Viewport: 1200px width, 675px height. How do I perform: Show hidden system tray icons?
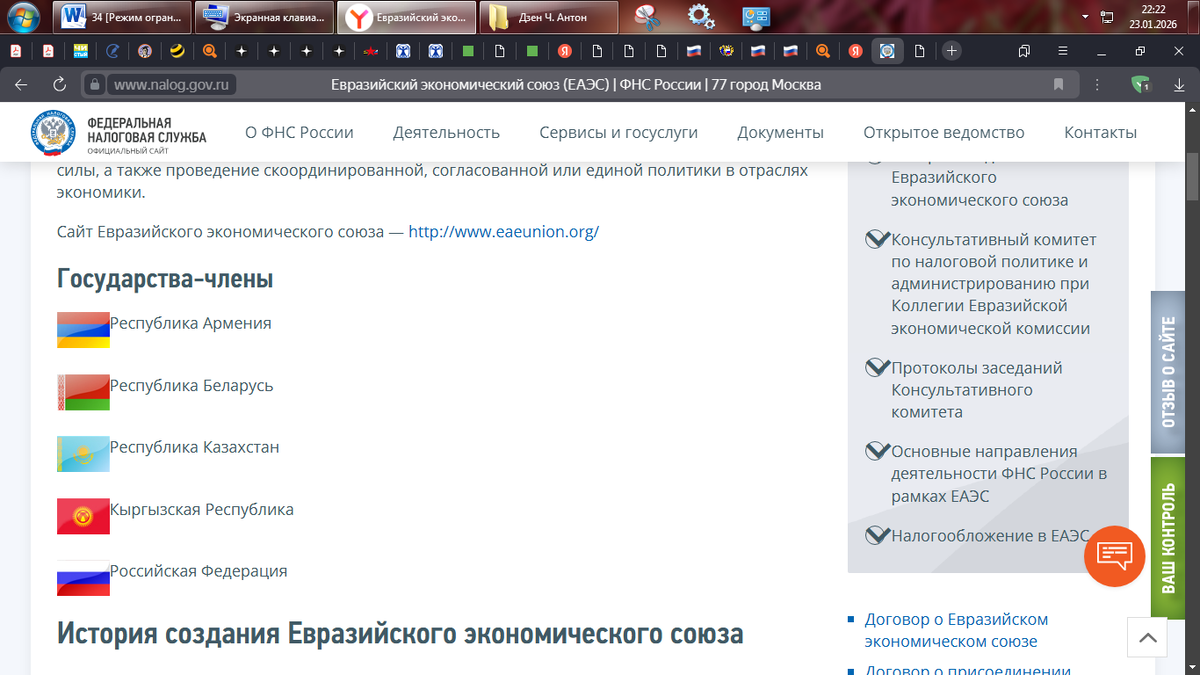point(1087,17)
